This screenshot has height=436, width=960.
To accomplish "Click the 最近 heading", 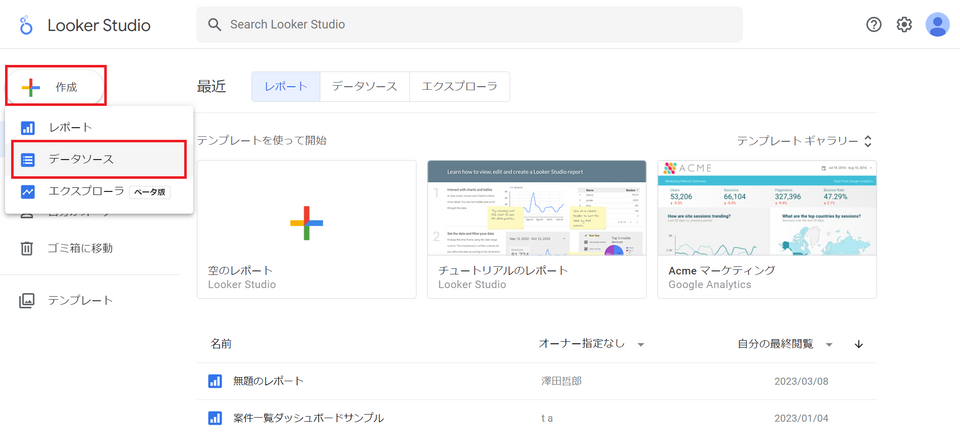I will pyautogui.click(x=211, y=86).
